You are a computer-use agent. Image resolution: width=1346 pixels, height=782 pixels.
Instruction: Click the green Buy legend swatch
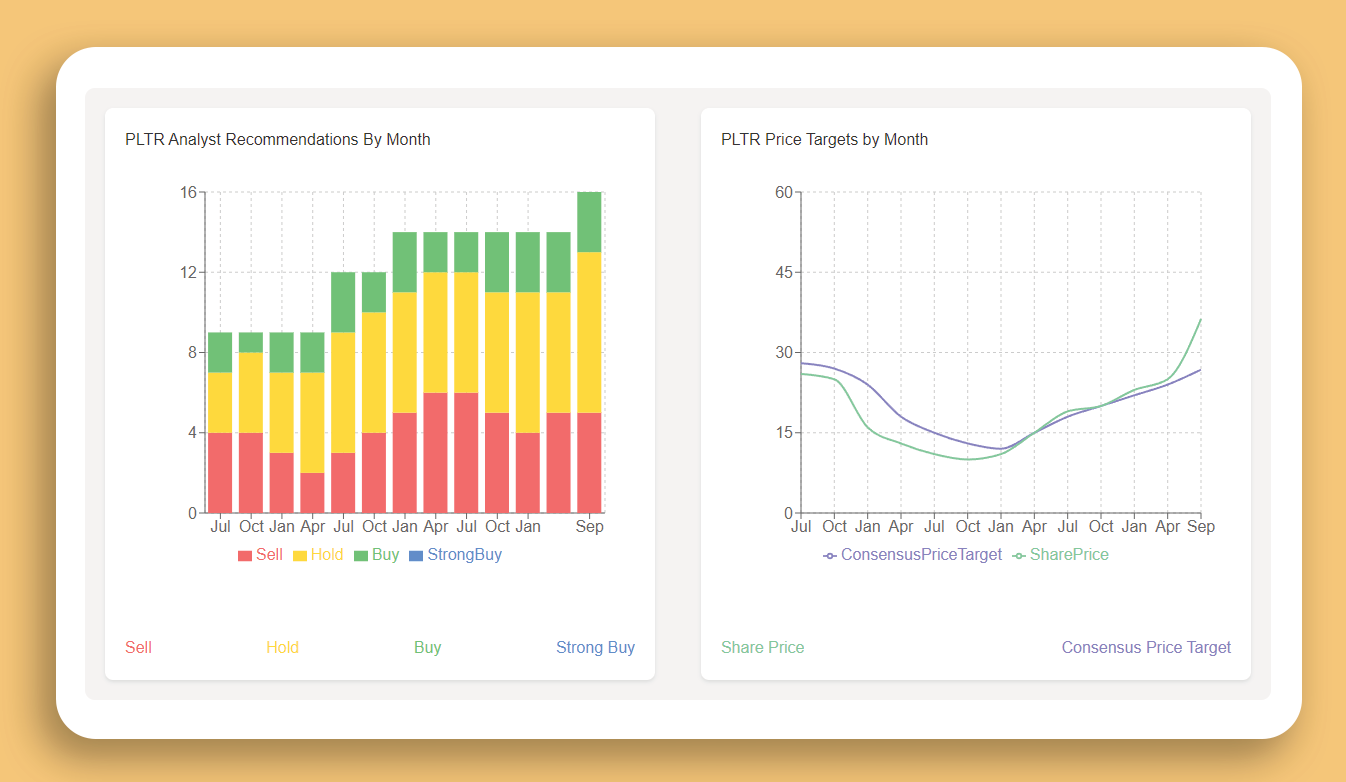tap(362, 554)
